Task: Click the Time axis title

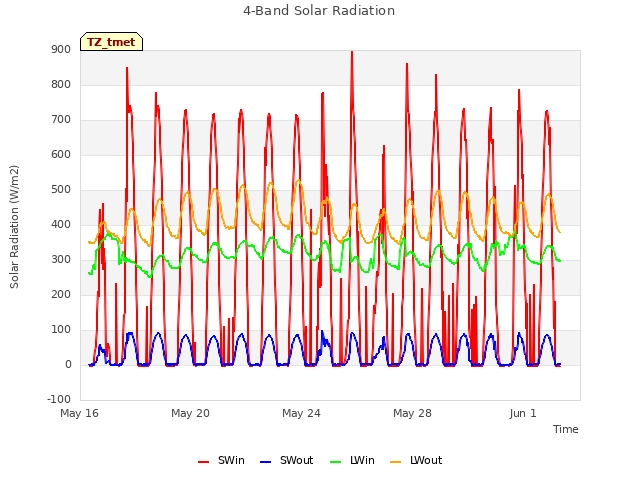Action: click(566, 429)
